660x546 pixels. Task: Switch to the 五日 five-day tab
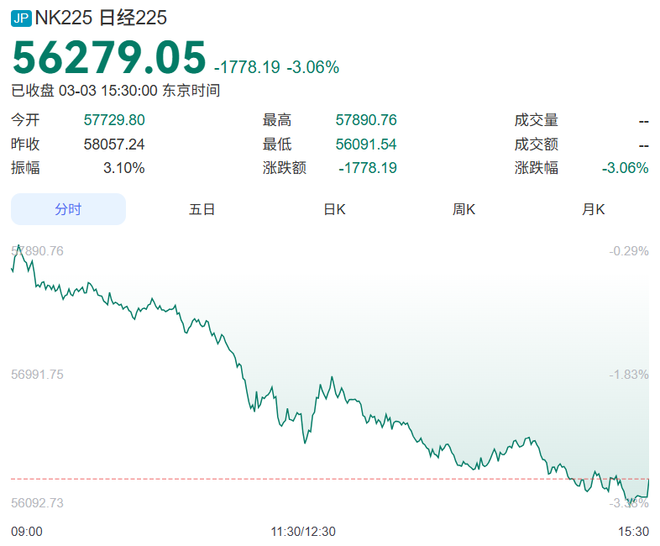tap(202, 209)
